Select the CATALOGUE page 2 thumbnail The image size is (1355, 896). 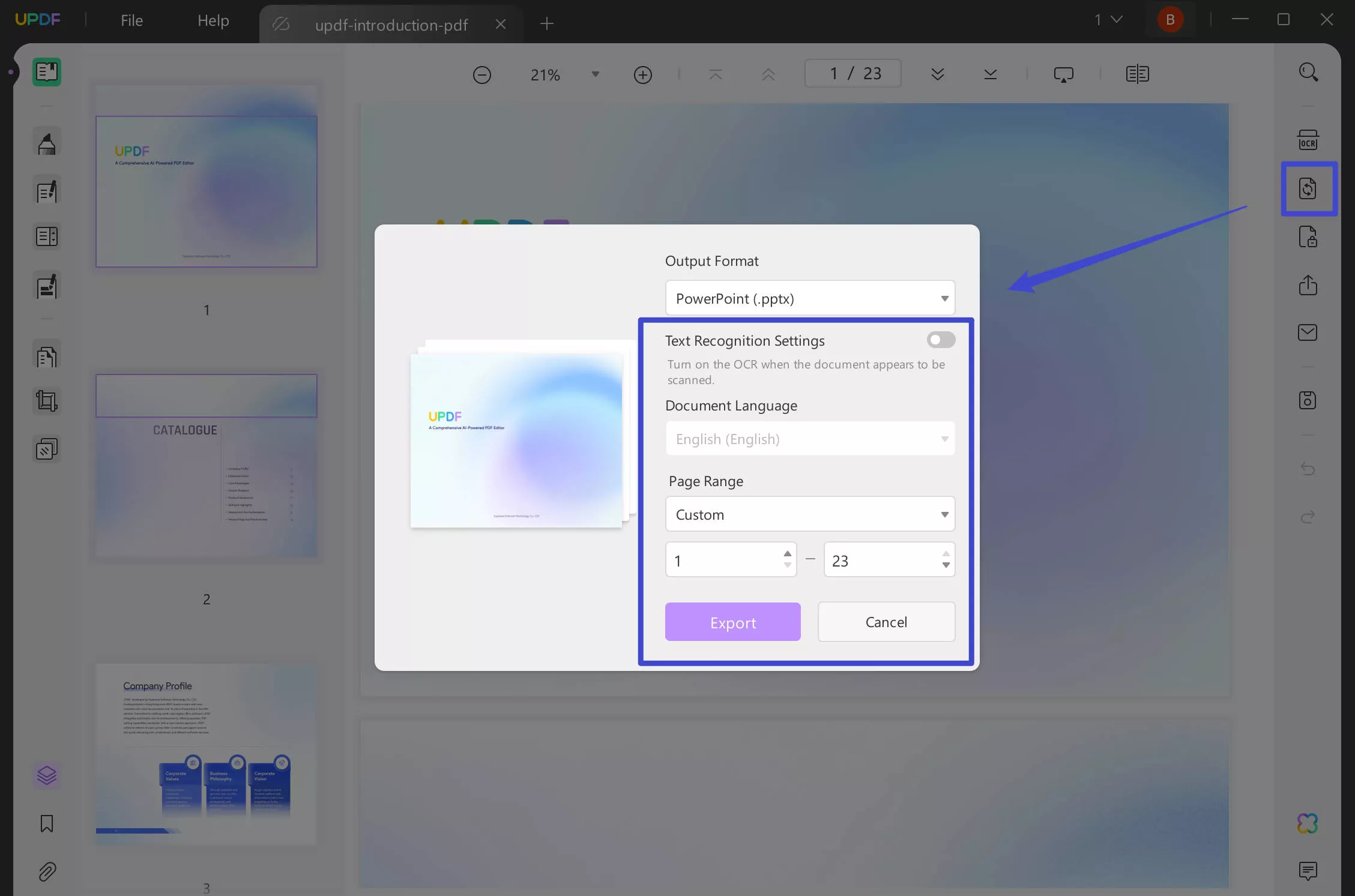tap(207, 466)
